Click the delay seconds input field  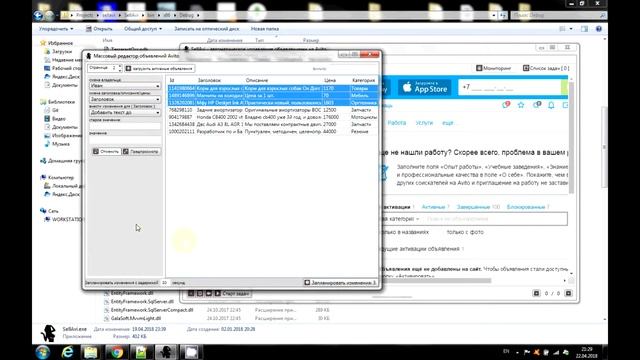(x=165, y=282)
